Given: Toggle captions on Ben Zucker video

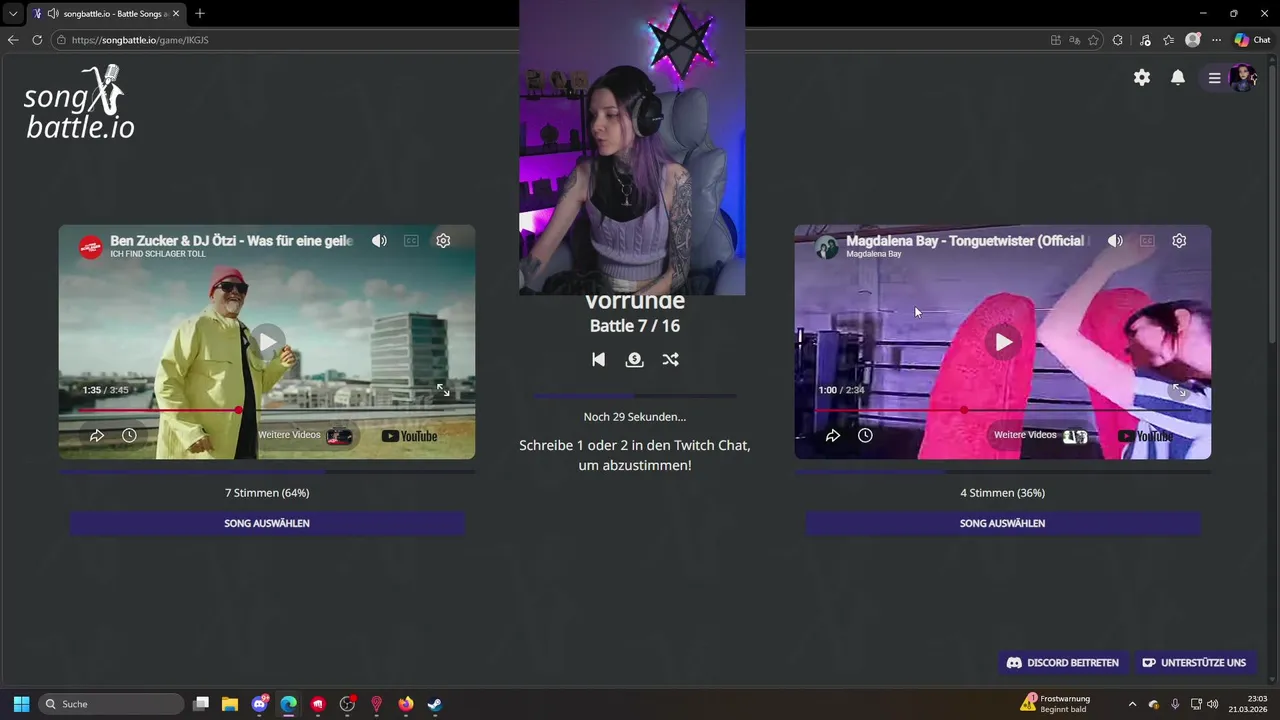Looking at the screenshot, I should pyautogui.click(x=411, y=241).
